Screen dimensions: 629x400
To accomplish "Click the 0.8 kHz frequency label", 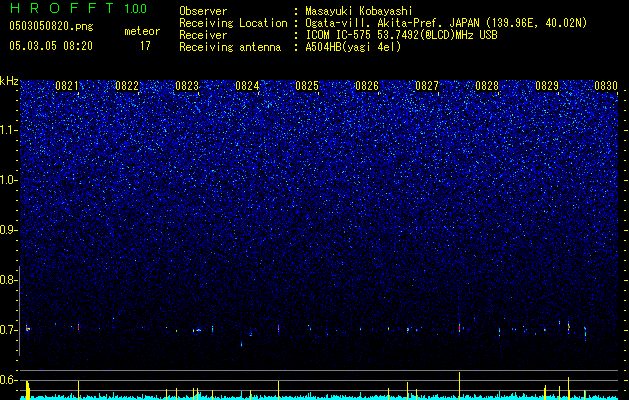I will [8, 280].
